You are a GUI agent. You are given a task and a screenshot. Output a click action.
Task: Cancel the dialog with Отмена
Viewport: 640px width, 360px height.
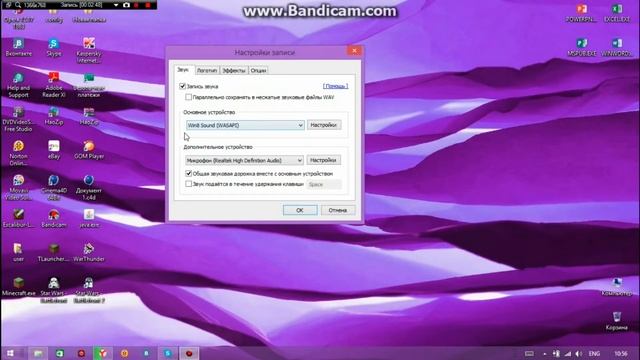coord(338,210)
